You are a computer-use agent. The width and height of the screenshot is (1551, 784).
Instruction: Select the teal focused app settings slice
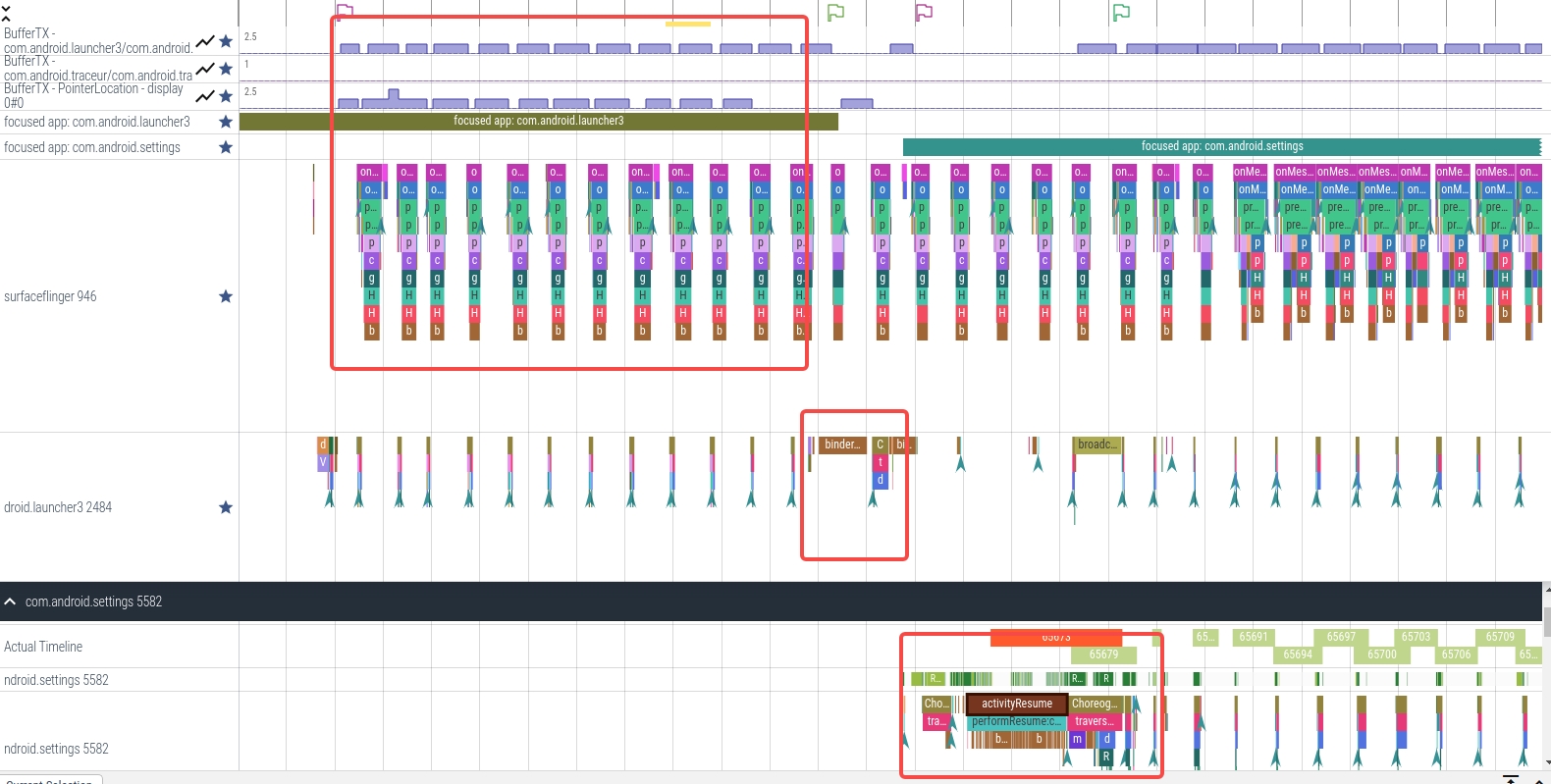(1222, 147)
